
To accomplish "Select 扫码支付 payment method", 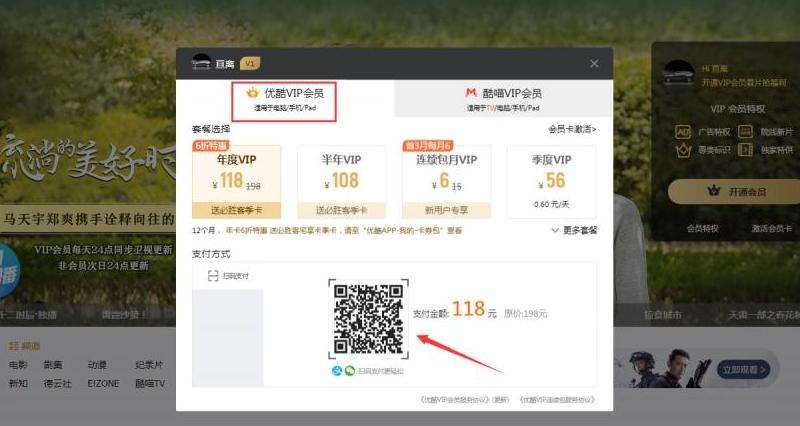I will click(x=228, y=275).
